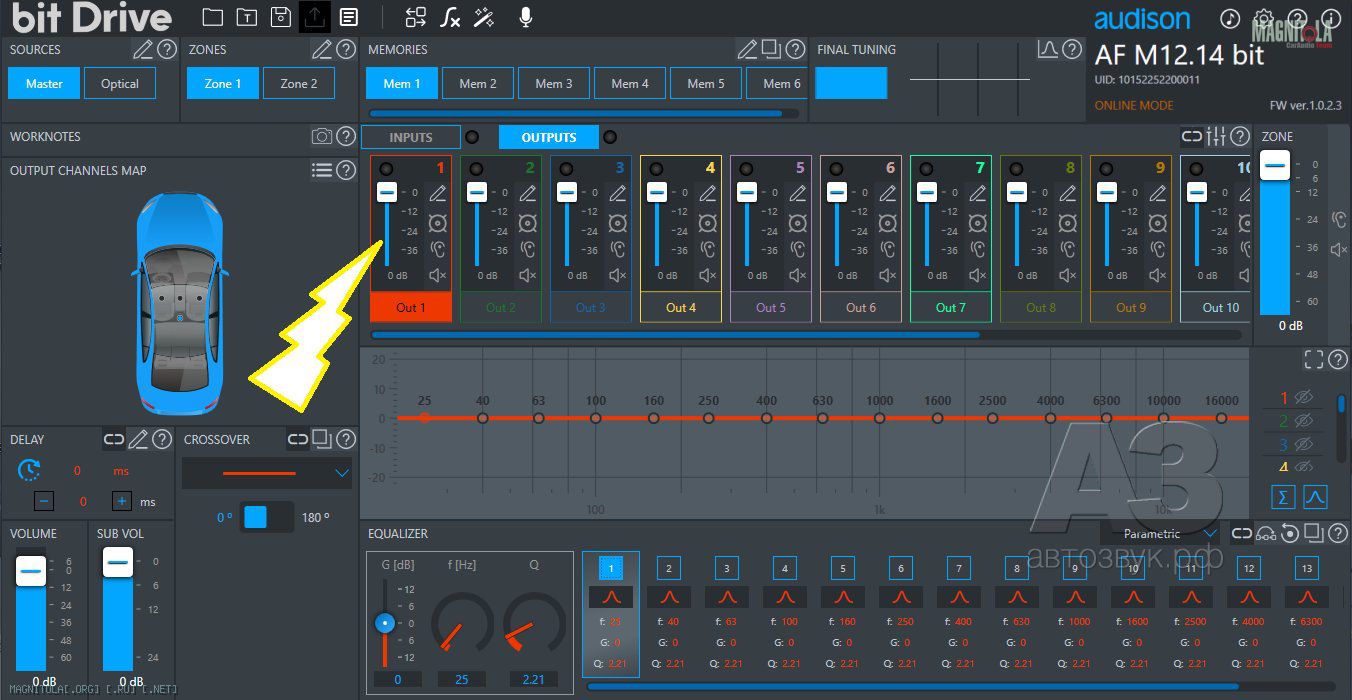Open filter shape selector for EQ band 1
This screenshot has width=1352, height=700.
(611, 597)
